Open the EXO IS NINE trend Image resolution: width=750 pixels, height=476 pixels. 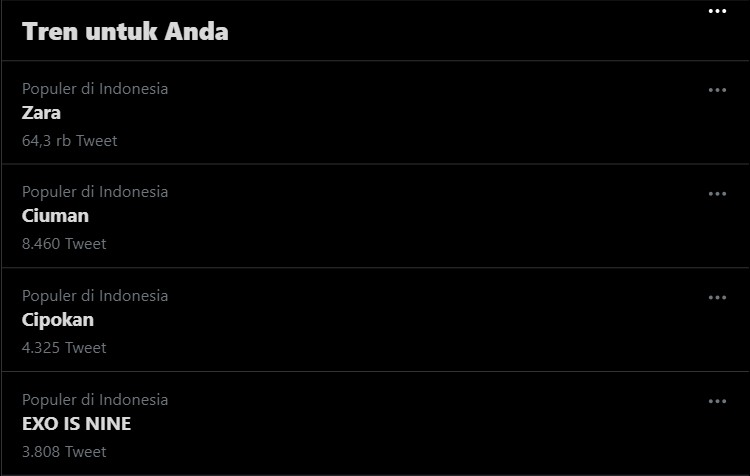coord(77,424)
